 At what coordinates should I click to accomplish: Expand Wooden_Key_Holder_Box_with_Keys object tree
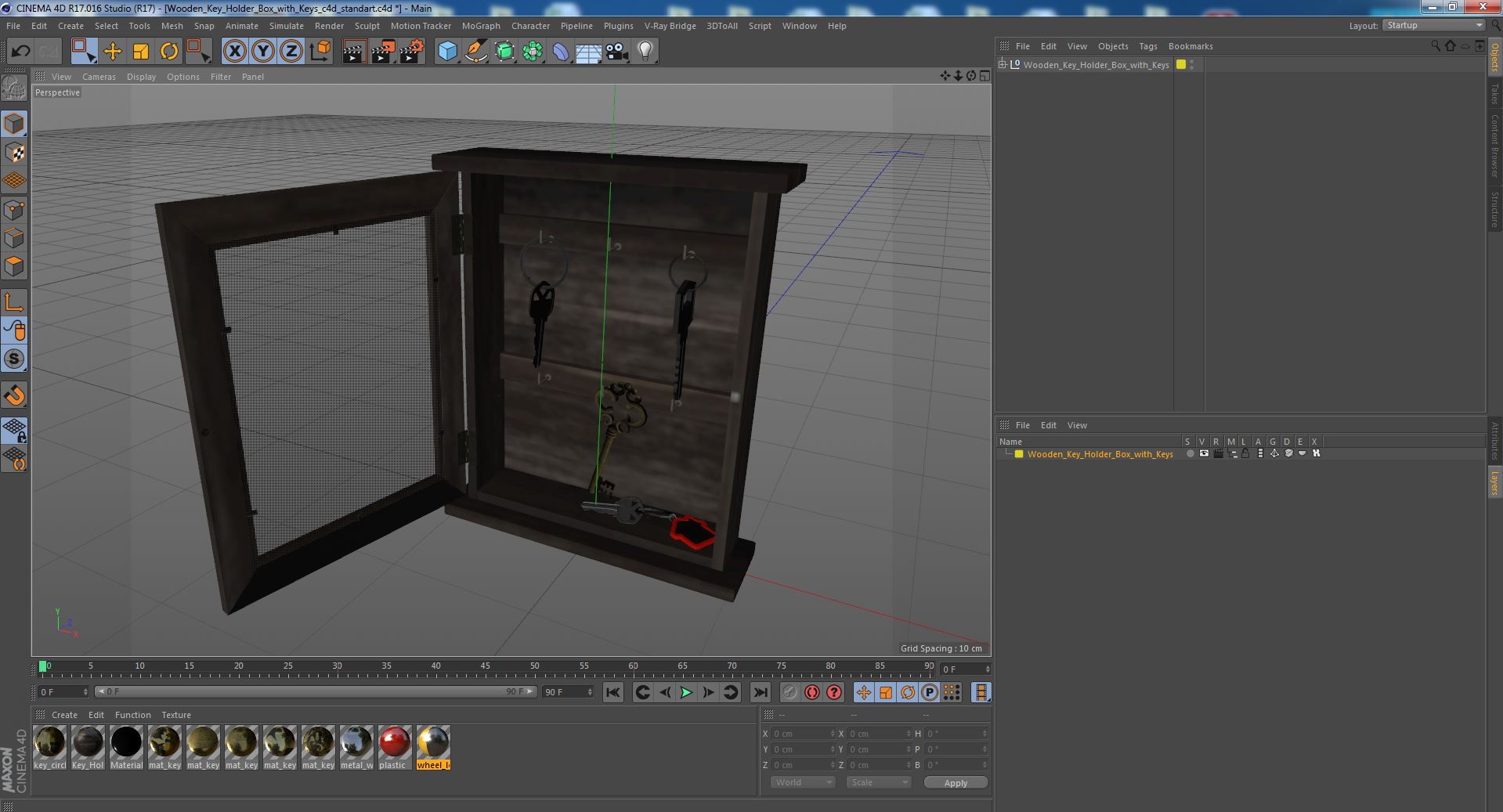[x=1002, y=64]
